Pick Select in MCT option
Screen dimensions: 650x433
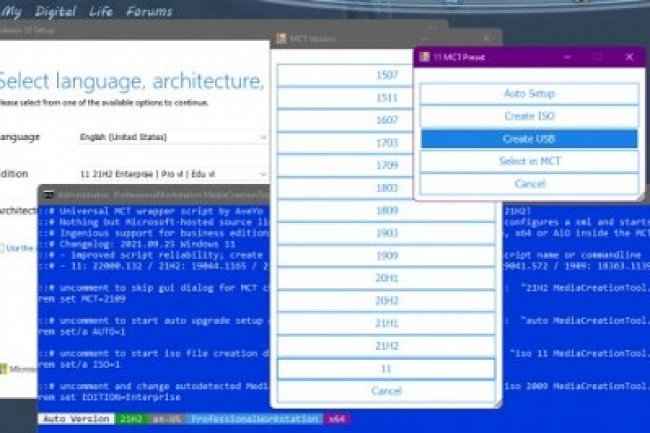tap(528, 161)
